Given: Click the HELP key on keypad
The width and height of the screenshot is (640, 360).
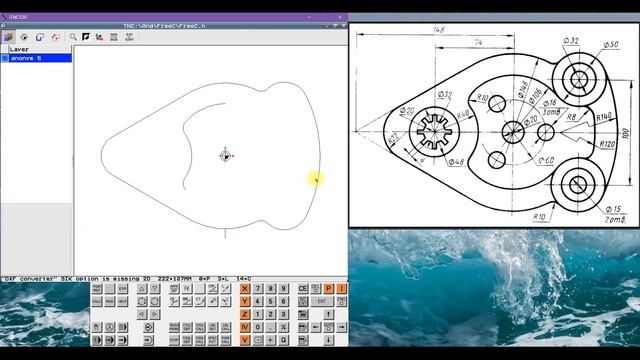Looking at the screenshot, I should point(122,301).
